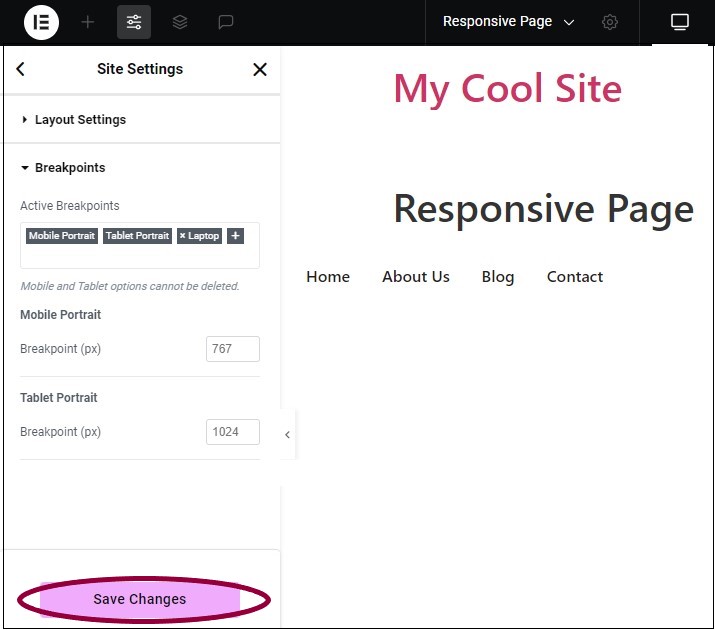Click the add element plus icon
The width and height of the screenshot is (715, 630).
pyautogui.click(x=88, y=22)
